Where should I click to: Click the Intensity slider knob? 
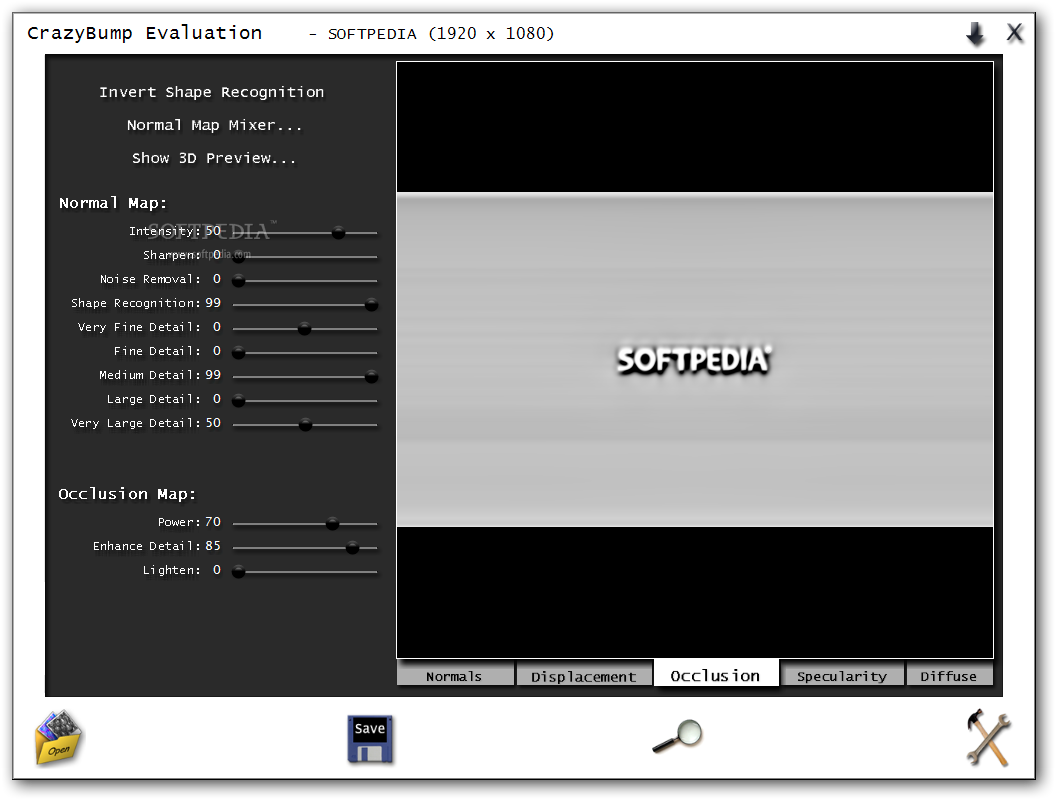coord(339,233)
